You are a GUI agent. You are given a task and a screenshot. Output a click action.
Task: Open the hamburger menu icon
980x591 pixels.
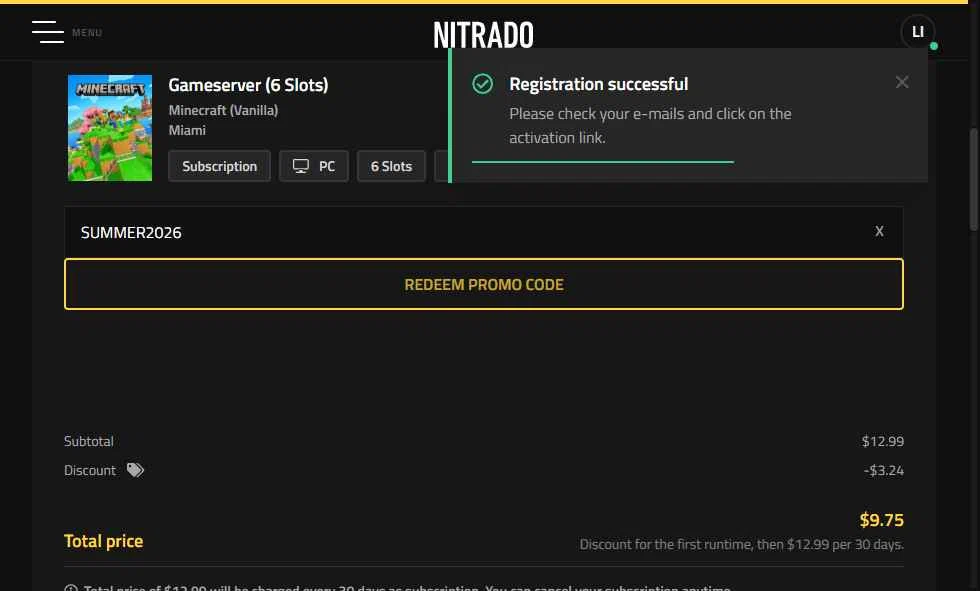tap(48, 32)
